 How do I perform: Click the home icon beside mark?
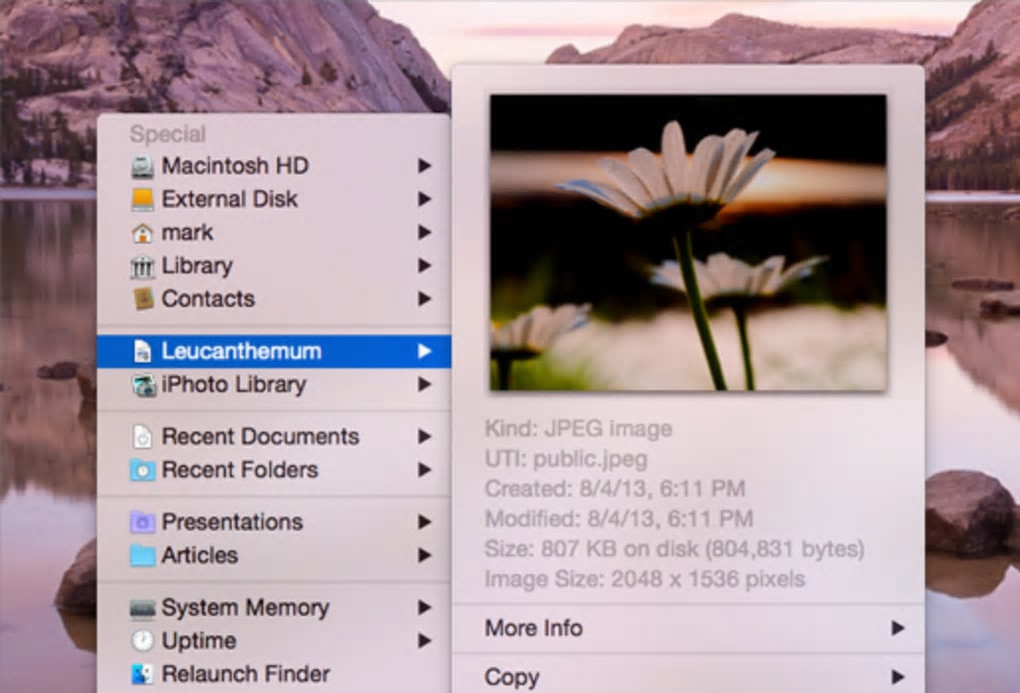(x=142, y=233)
